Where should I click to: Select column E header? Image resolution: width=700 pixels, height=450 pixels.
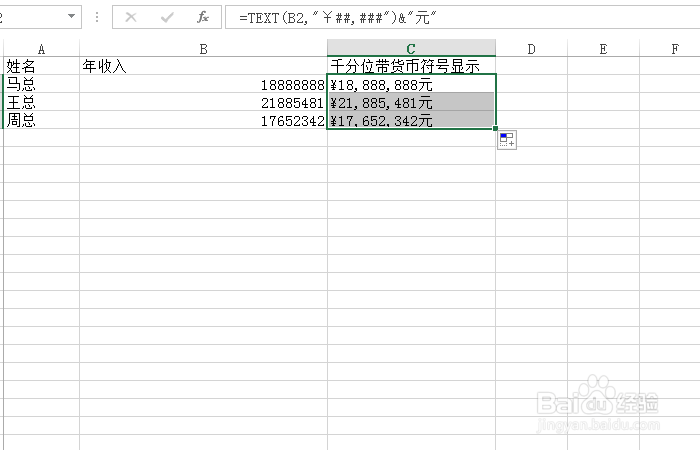pyautogui.click(x=603, y=48)
